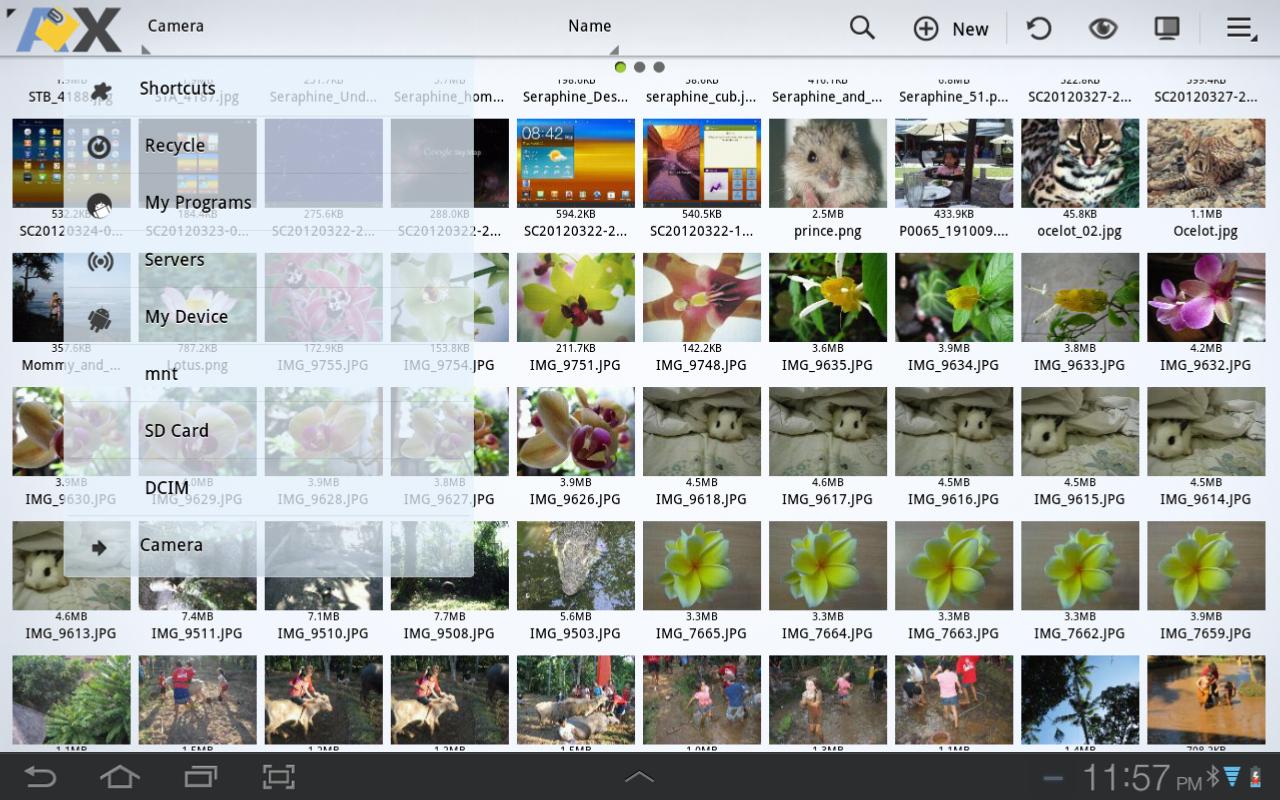Choose My Device from the navigation menu
The width and height of the screenshot is (1280, 800).
pyautogui.click(x=186, y=317)
